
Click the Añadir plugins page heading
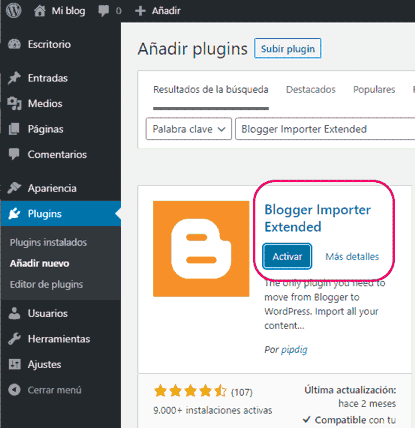[x=193, y=49]
